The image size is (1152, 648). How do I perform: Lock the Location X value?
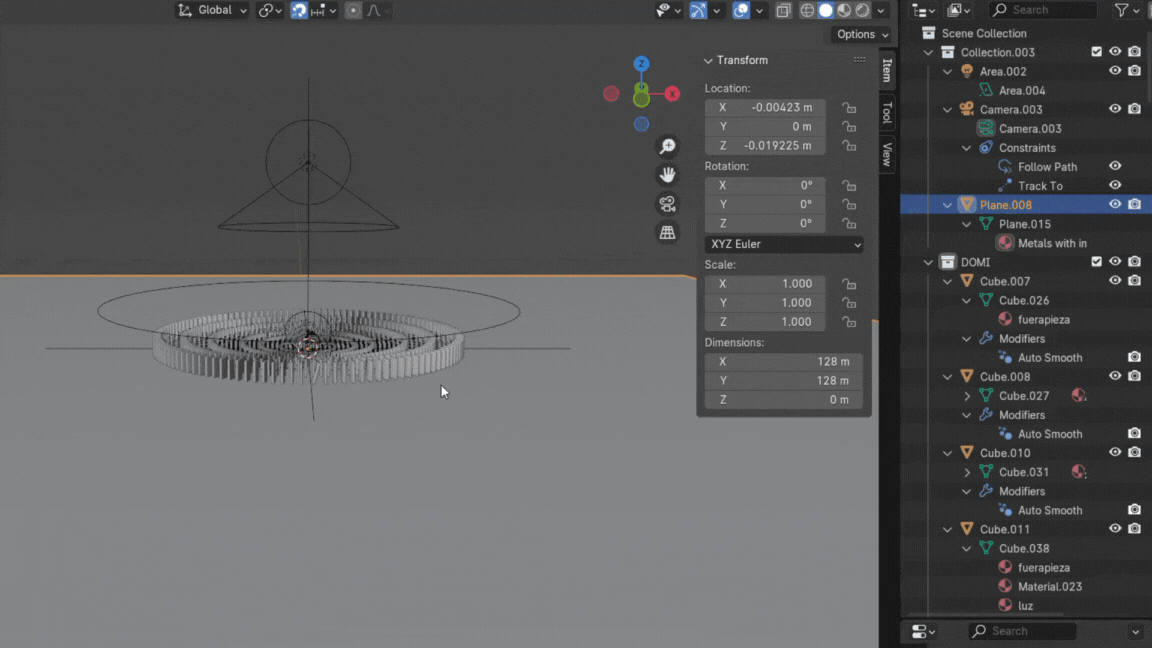[x=848, y=108]
